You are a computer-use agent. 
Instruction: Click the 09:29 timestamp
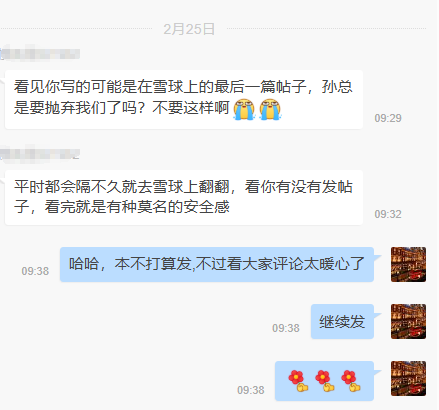click(388, 118)
